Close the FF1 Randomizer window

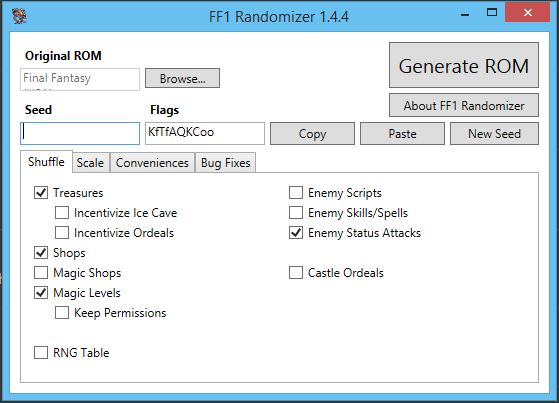[x=527, y=13]
